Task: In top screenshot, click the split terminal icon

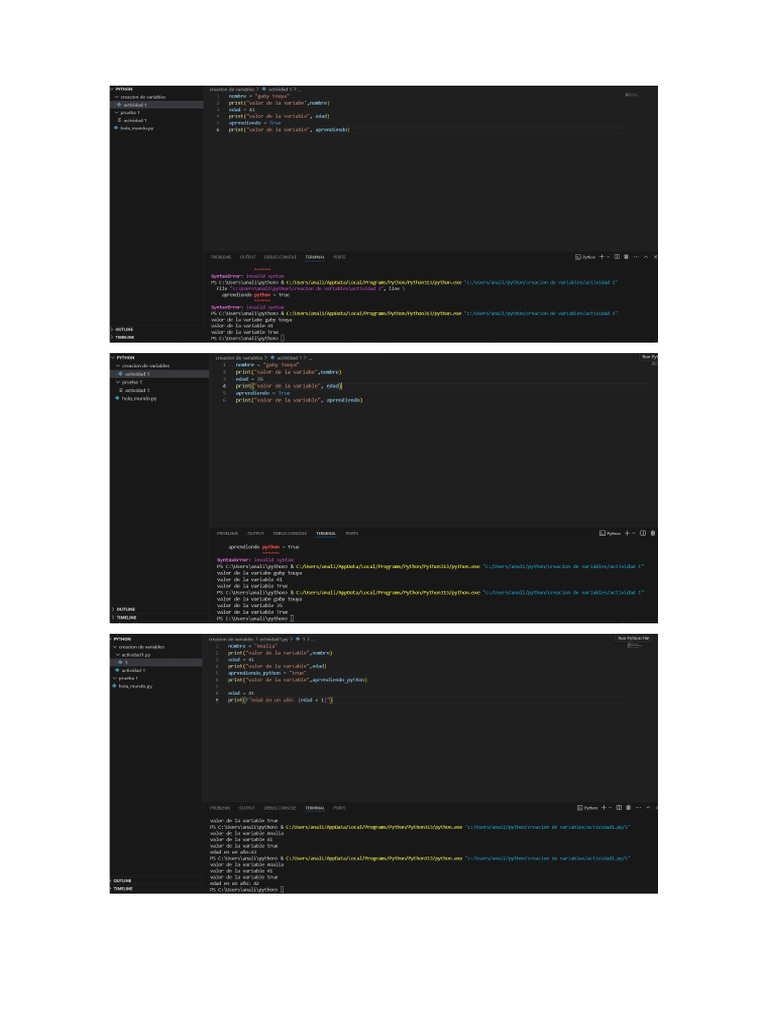Action: click(617, 257)
